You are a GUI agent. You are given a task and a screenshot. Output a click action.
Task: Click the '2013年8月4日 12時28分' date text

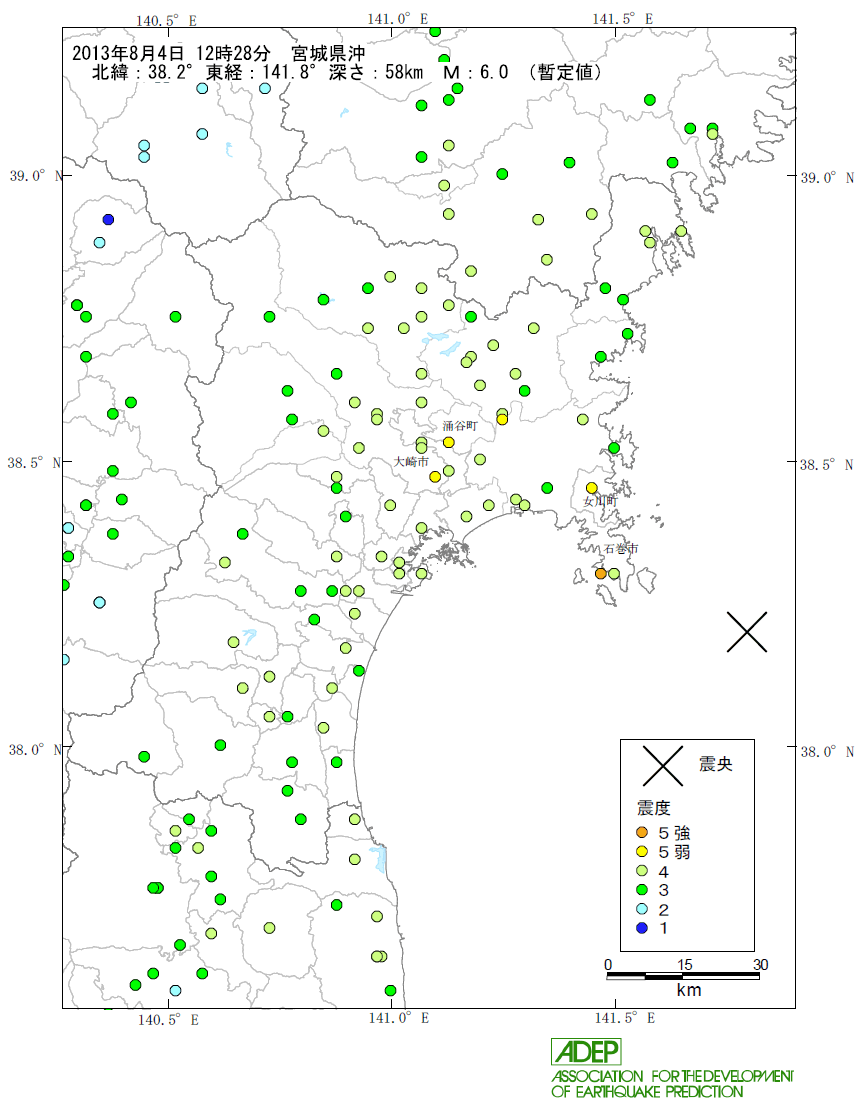click(x=171, y=53)
